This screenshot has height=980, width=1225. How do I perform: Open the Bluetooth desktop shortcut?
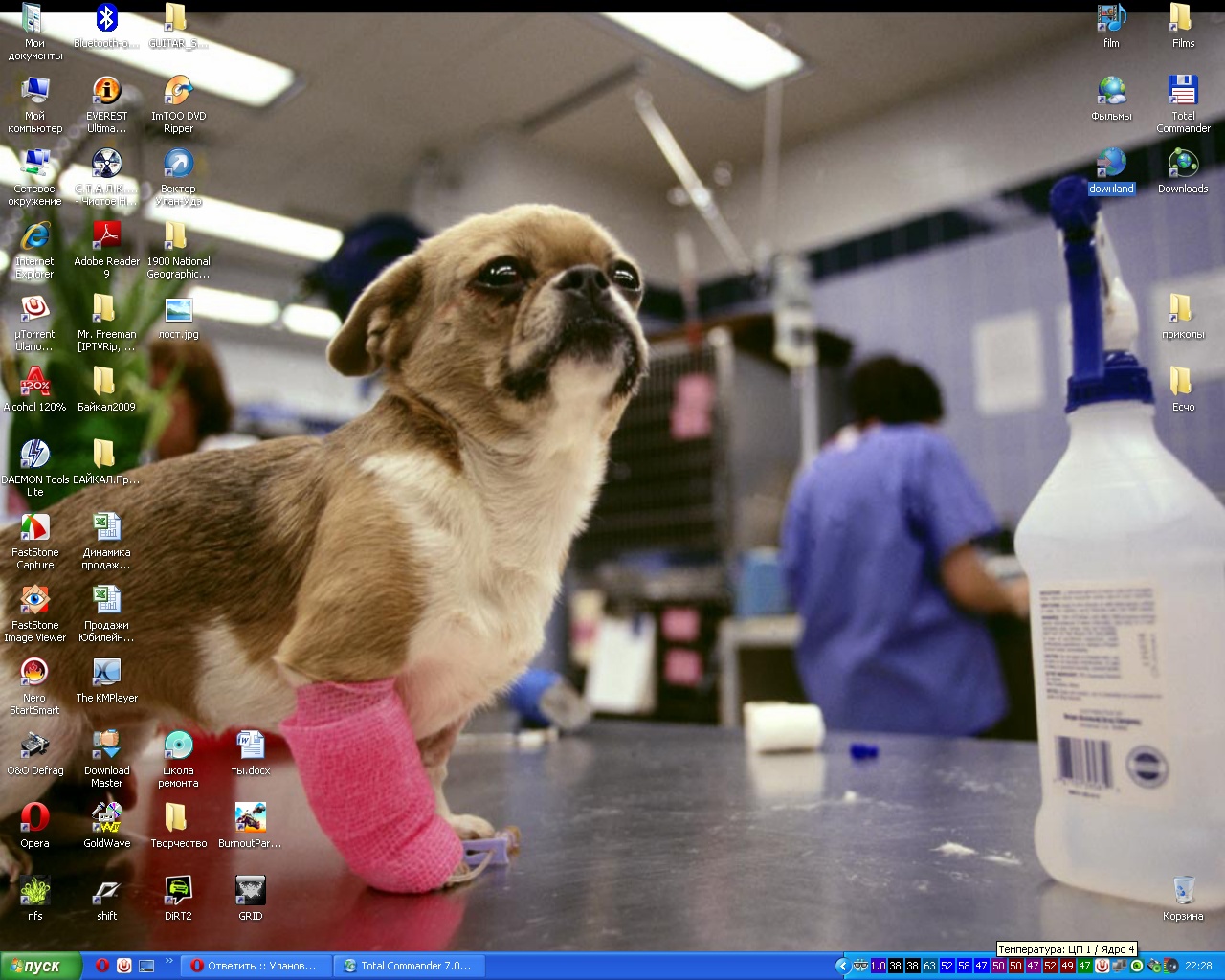106,26
